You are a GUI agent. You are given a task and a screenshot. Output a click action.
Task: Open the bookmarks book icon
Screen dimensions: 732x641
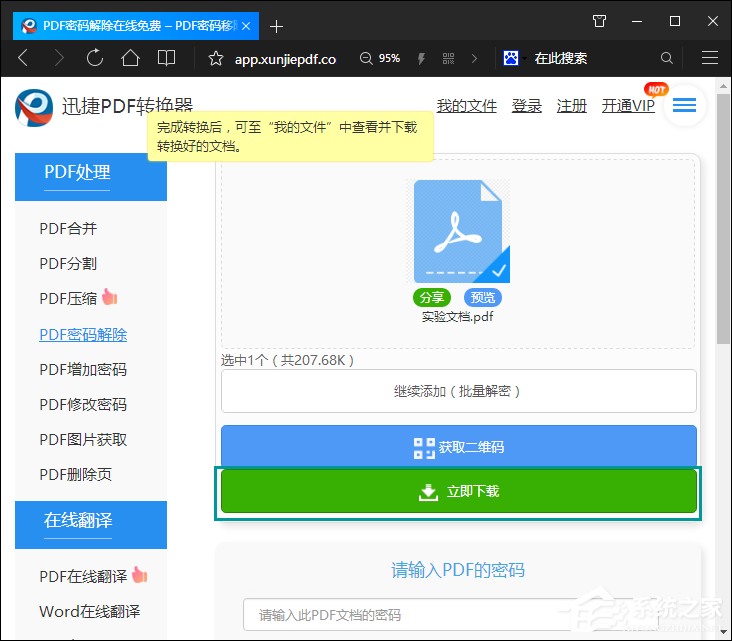(166, 58)
